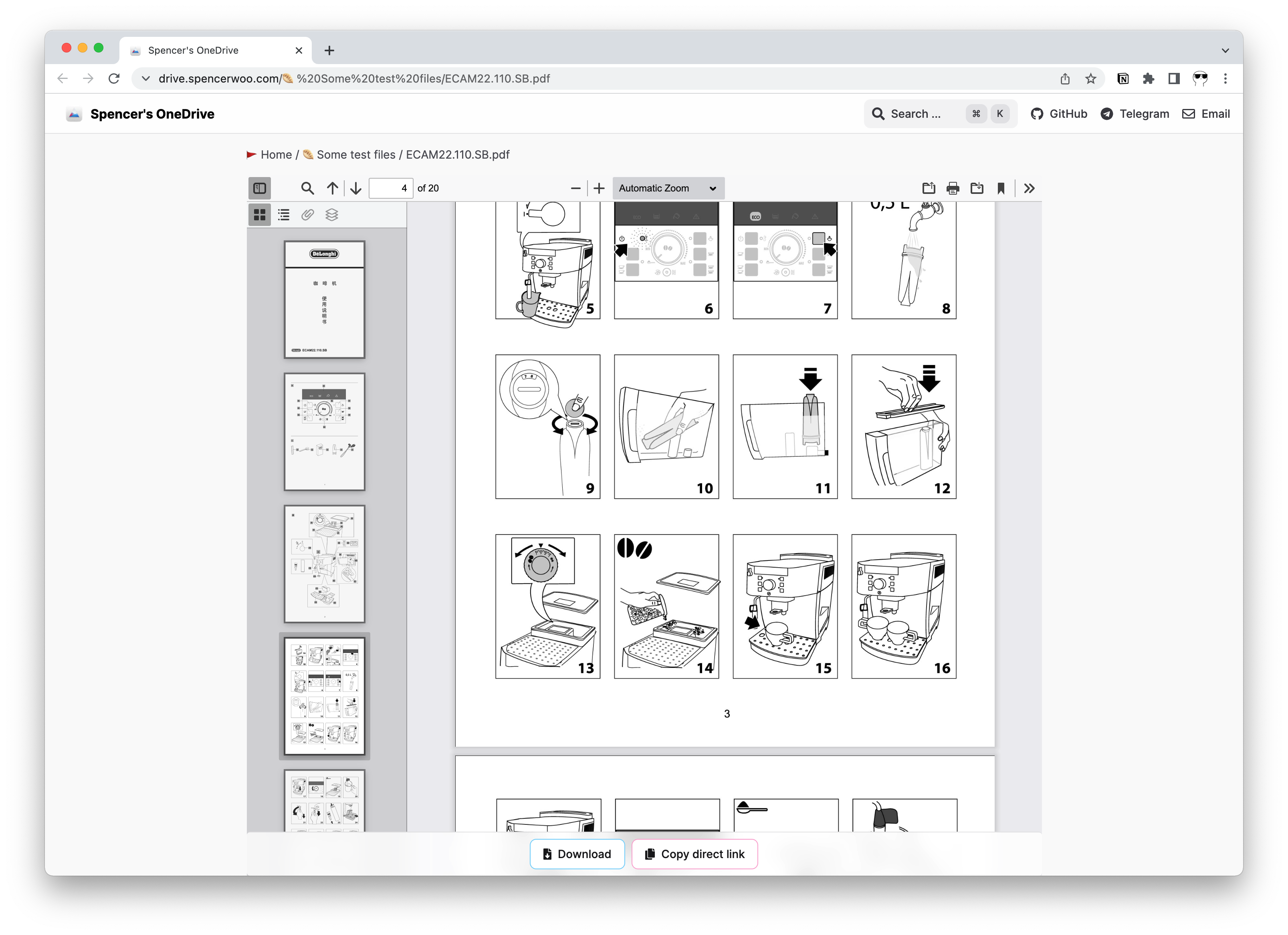Open the Automatic Zoom dropdown
This screenshot has width=1288, height=935.
pos(668,188)
